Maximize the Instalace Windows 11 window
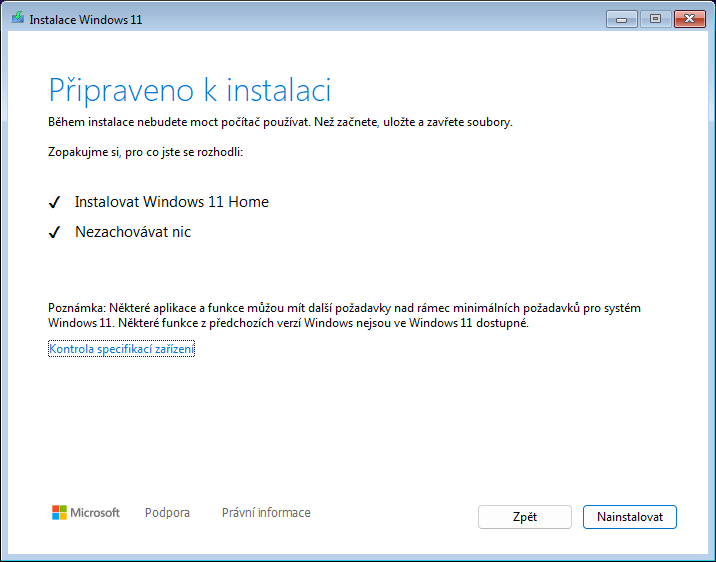Image resolution: width=716 pixels, height=562 pixels. pos(655,19)
